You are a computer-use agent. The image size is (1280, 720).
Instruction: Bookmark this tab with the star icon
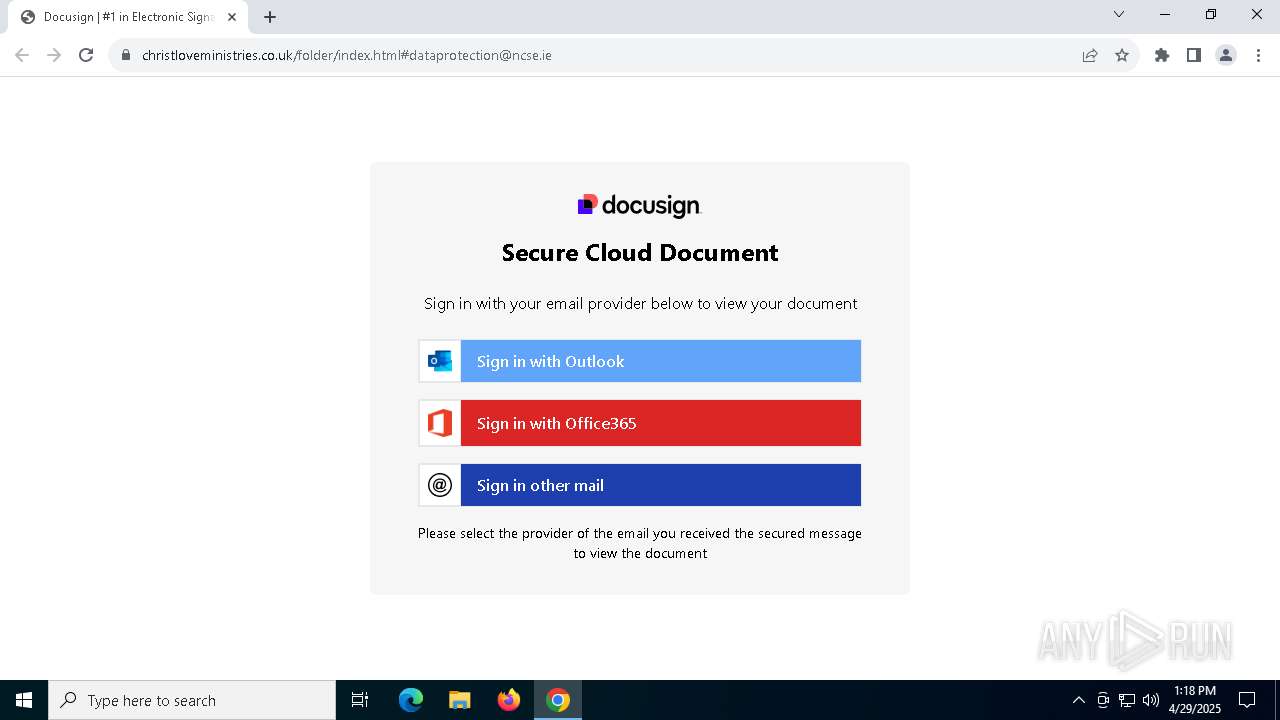[1122, 55]
